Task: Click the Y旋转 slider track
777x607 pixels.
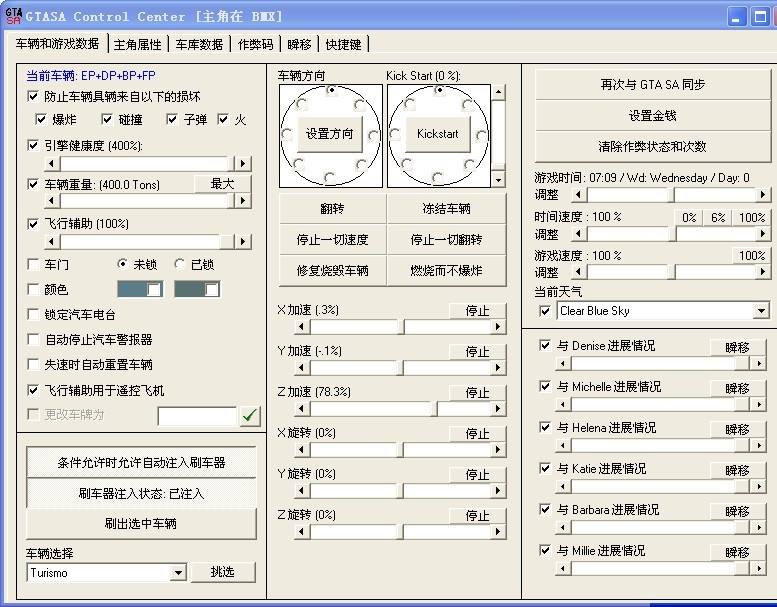Action: pos(400,491)
